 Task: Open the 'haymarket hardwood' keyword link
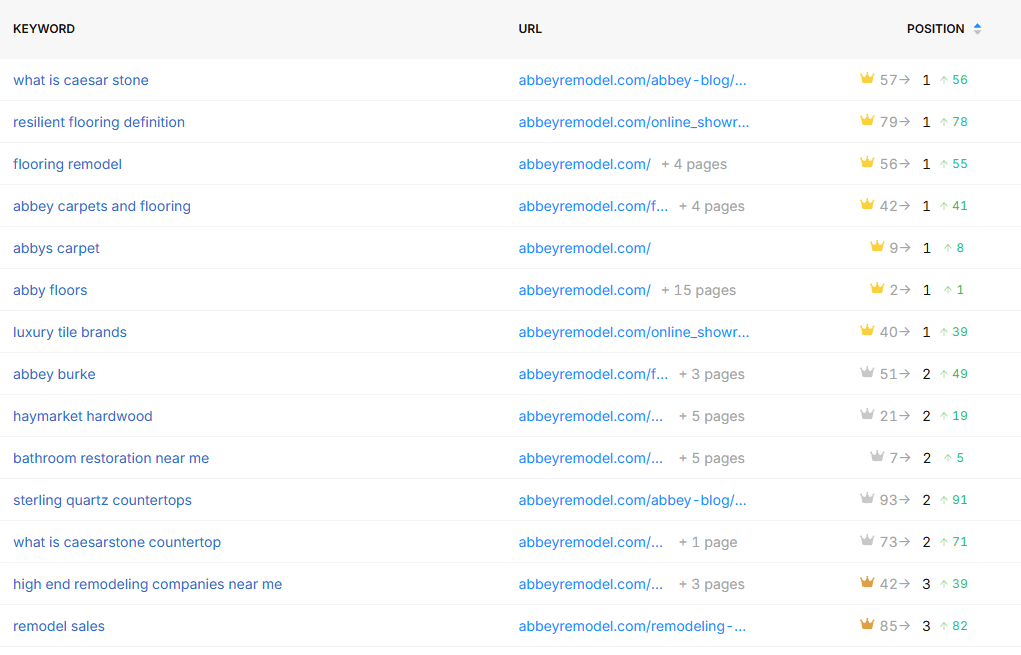pyautogui.click(x=83, y=416)
